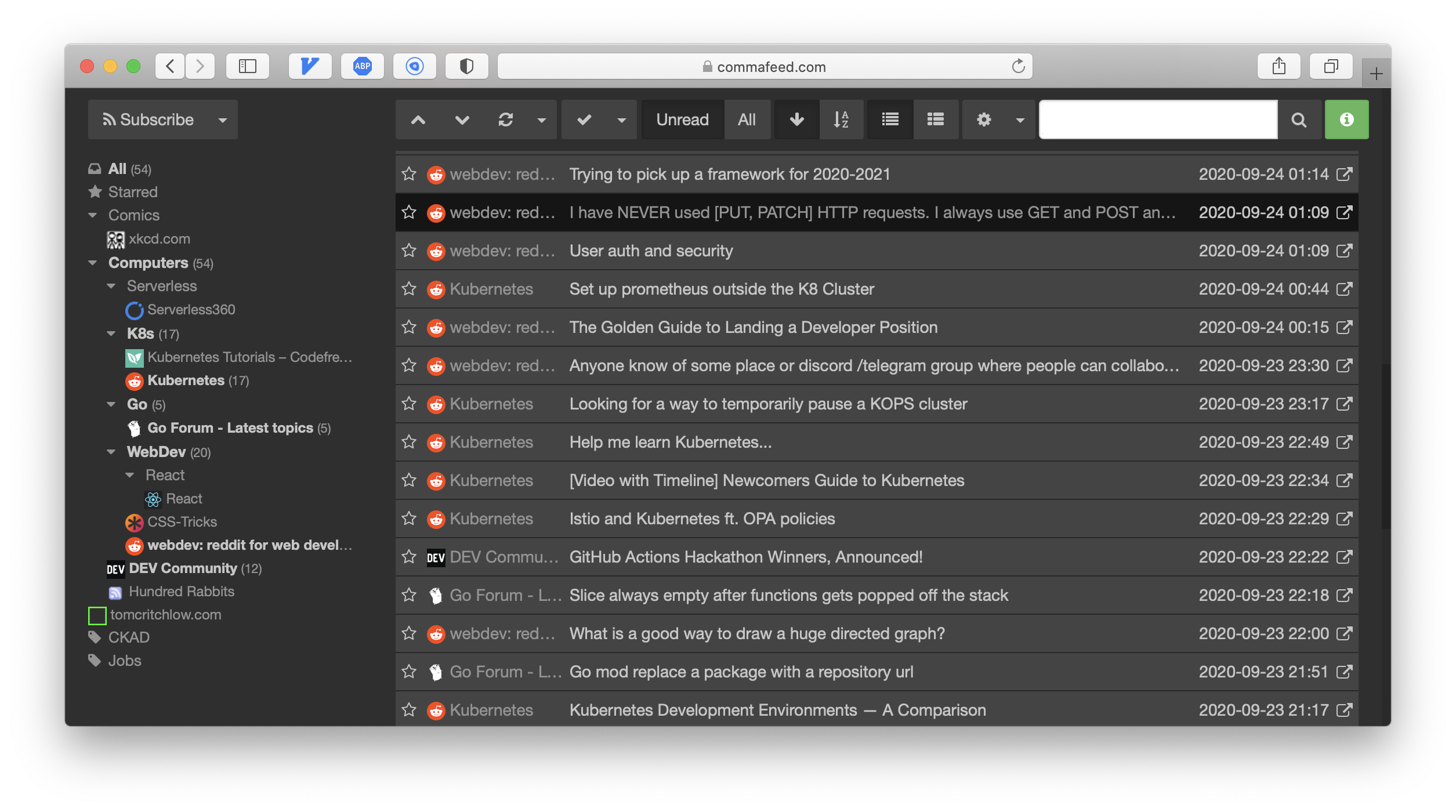Toggle Safari sidebar button
The height and width of the screenshot is (812, 1456).
click(x=248, y=66)
